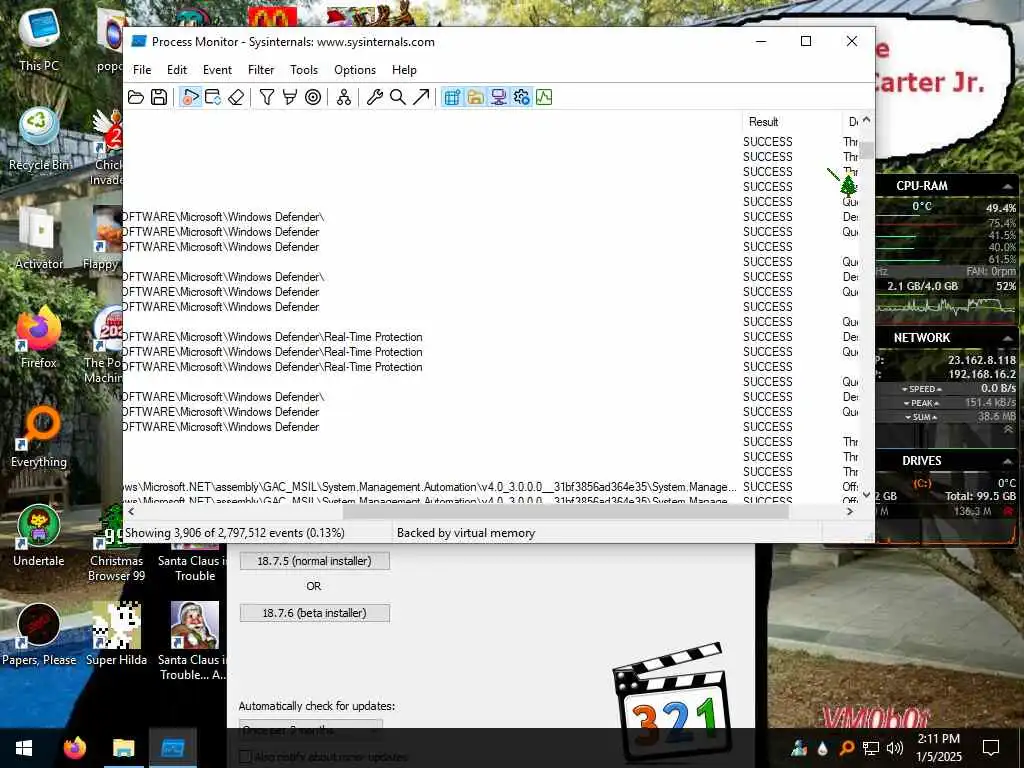1024x768 pixels.
Task: Click the vertical scrollbar up arrow
Action: [867, 120]
